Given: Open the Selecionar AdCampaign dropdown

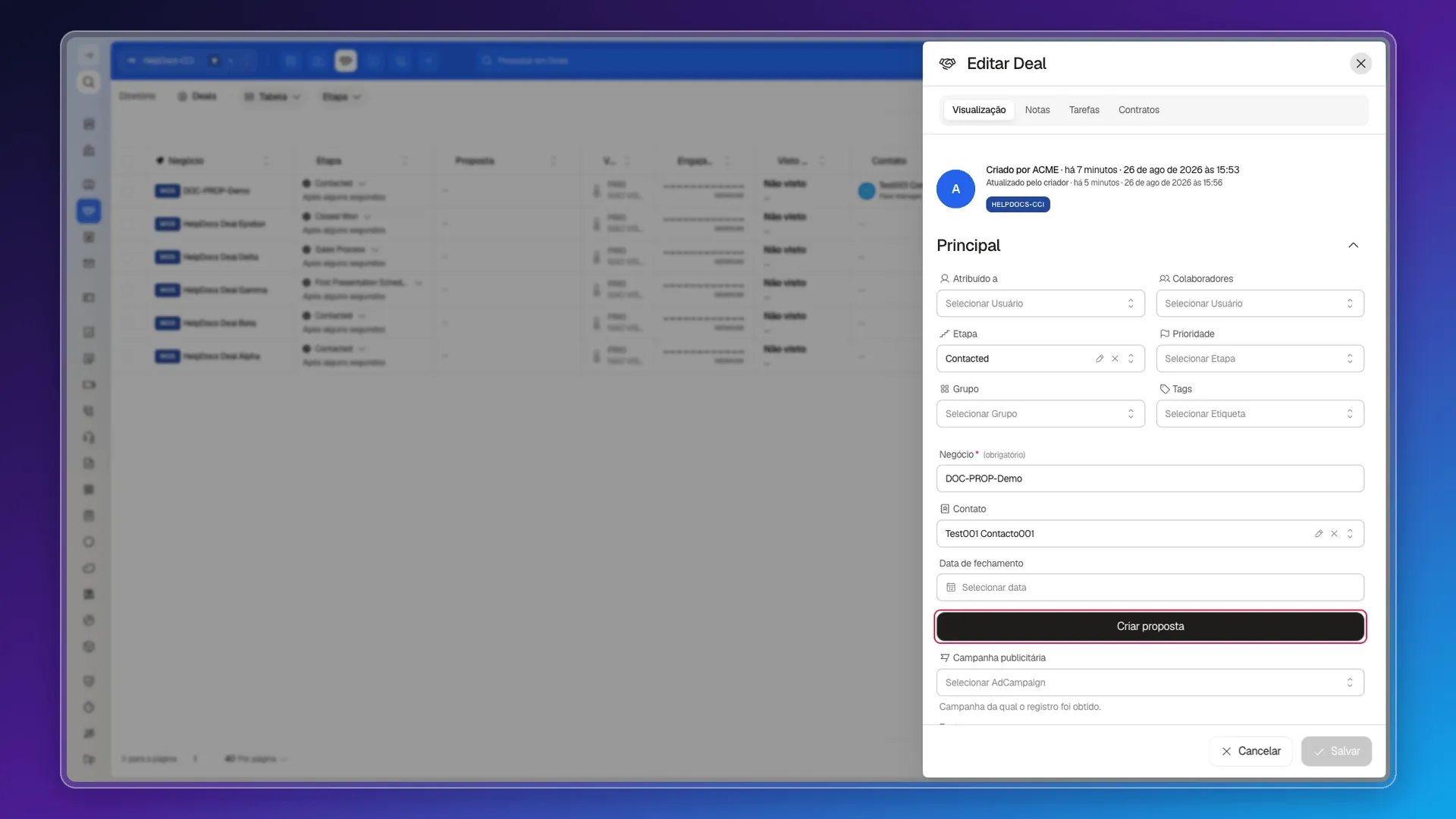Looking at the screenshot, I should 1150,682.
